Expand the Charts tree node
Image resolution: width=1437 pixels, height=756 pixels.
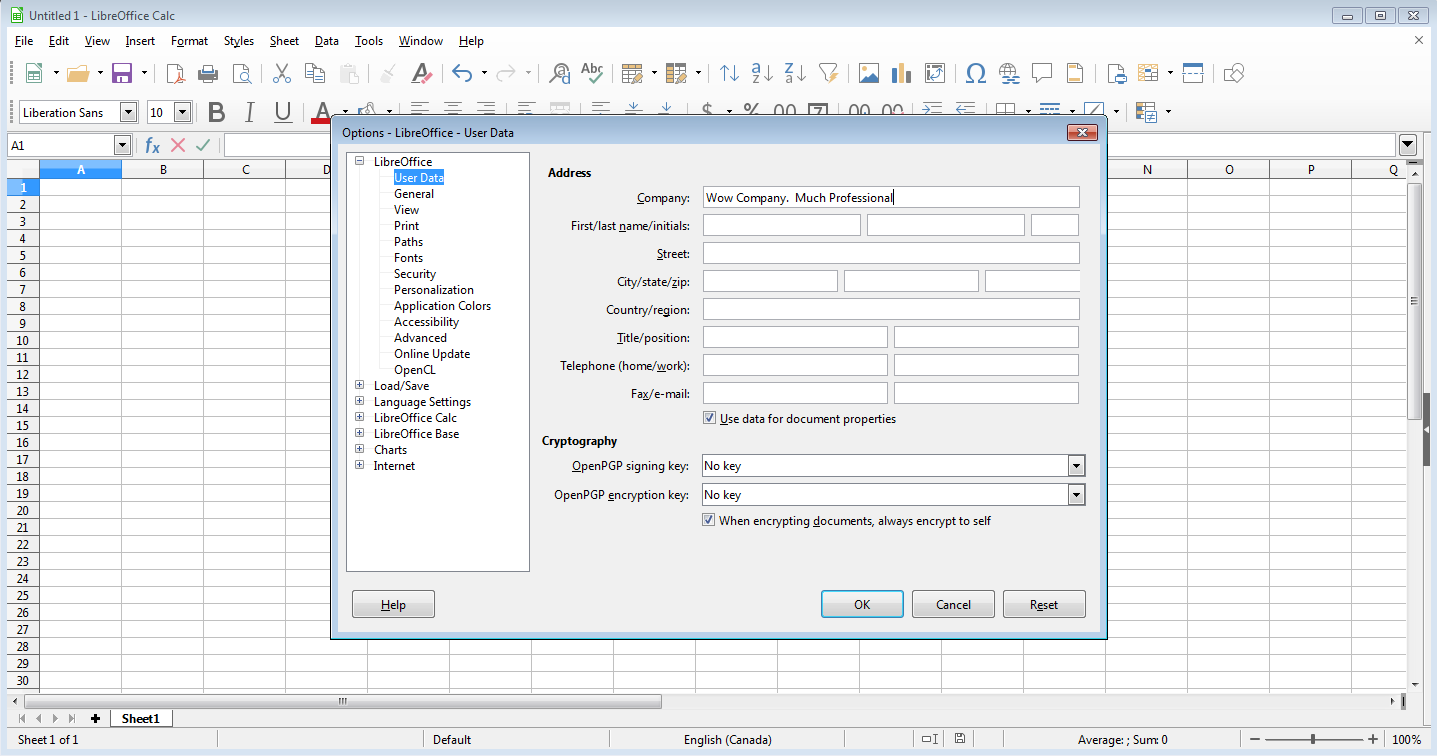[x=360, y=449]
